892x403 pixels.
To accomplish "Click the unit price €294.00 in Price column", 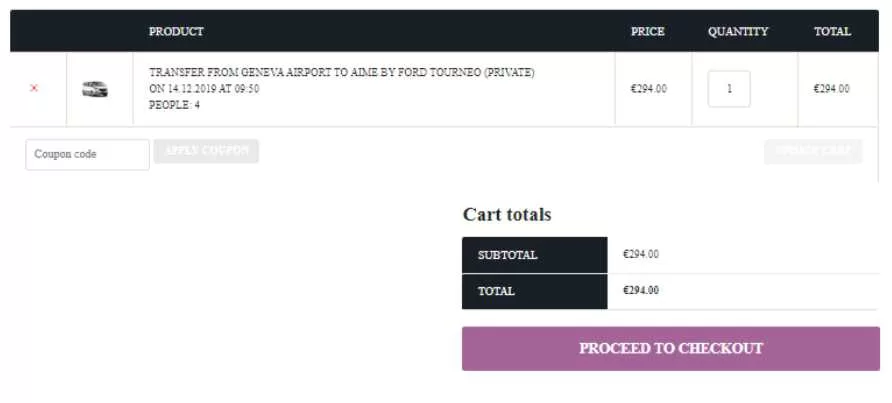I will (x=648, y=89).
